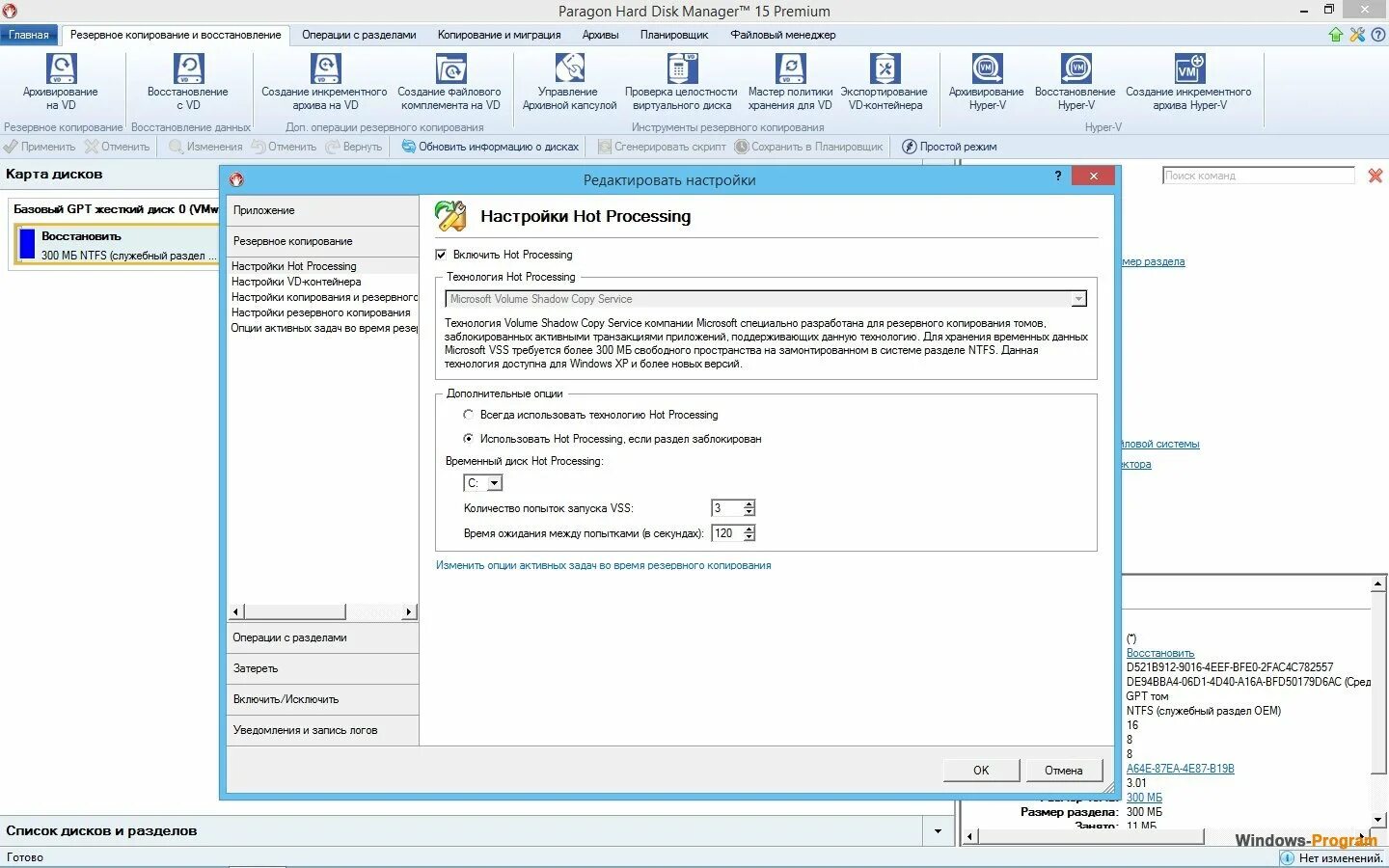Screen dimensions: 1389x868
Task: Click the 300 МБ size link
Action: point(1144,798)
